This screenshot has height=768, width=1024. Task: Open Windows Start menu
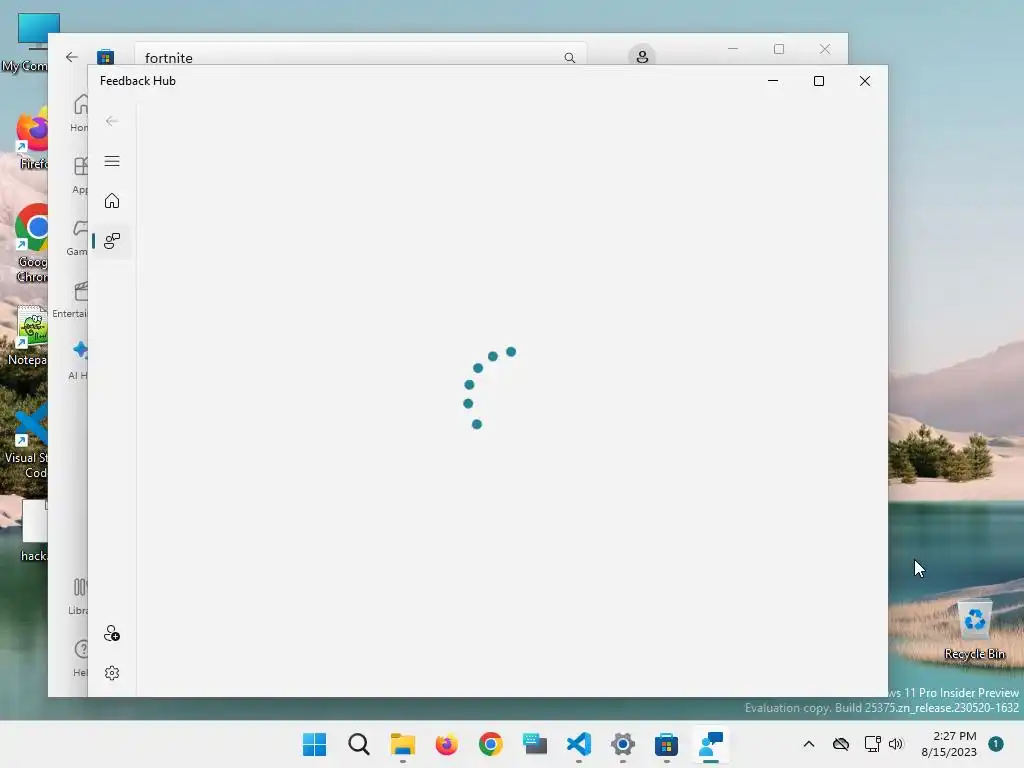(315, 744)
